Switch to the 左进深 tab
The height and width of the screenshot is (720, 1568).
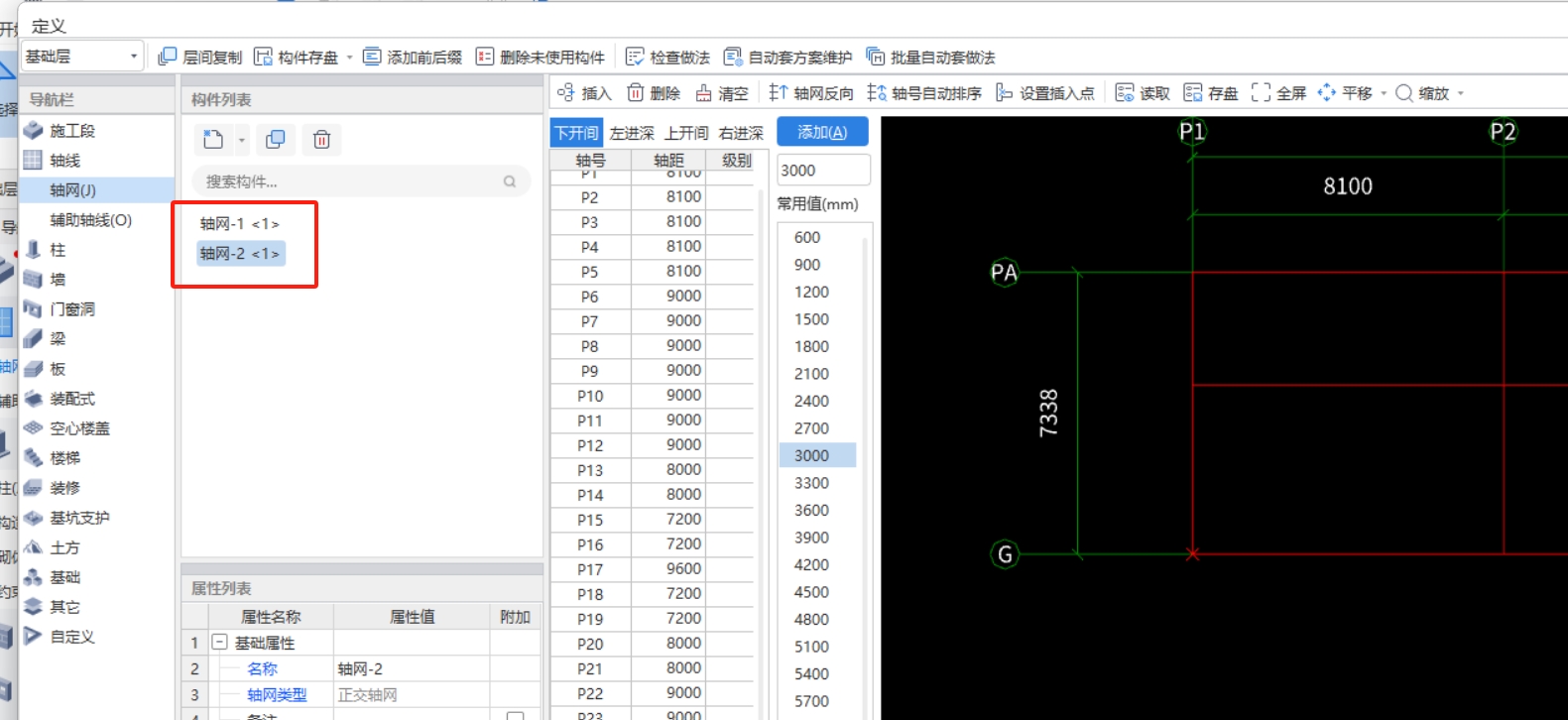tap(632, 133)
